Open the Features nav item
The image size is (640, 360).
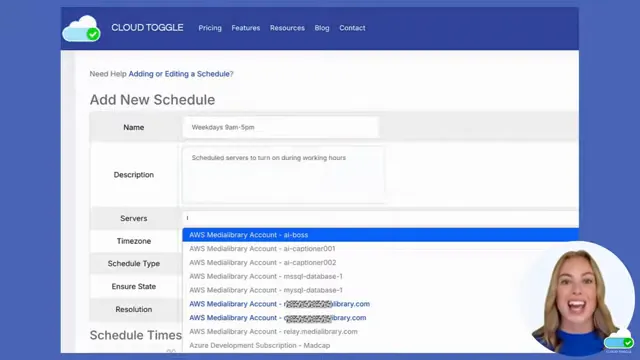(246, 28)
